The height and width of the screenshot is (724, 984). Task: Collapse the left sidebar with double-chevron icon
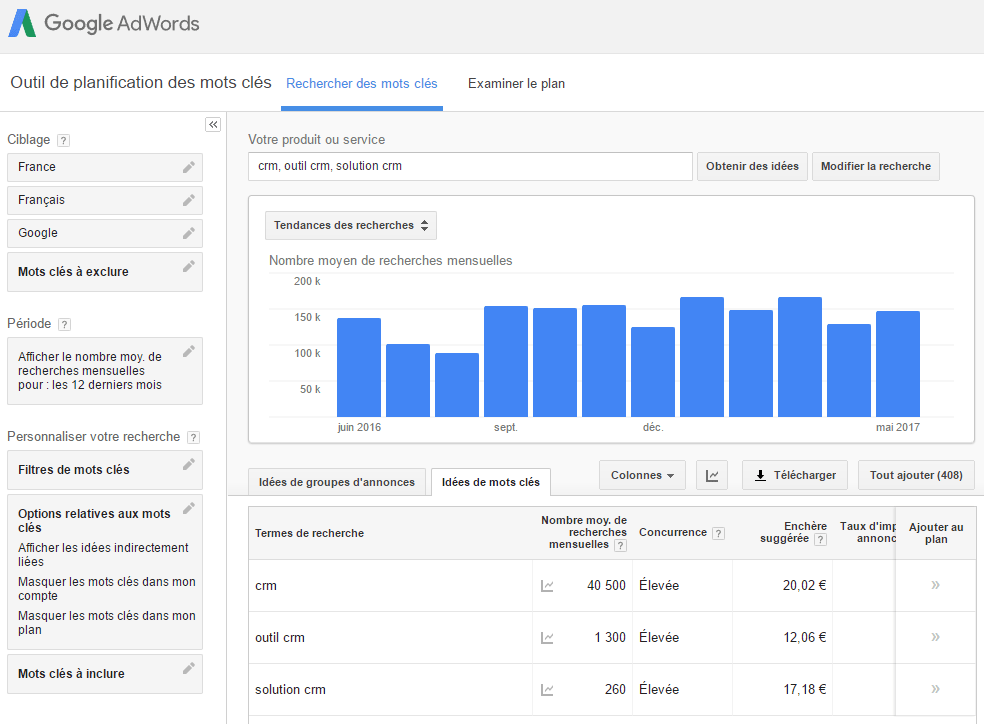[x=213, y=124]
